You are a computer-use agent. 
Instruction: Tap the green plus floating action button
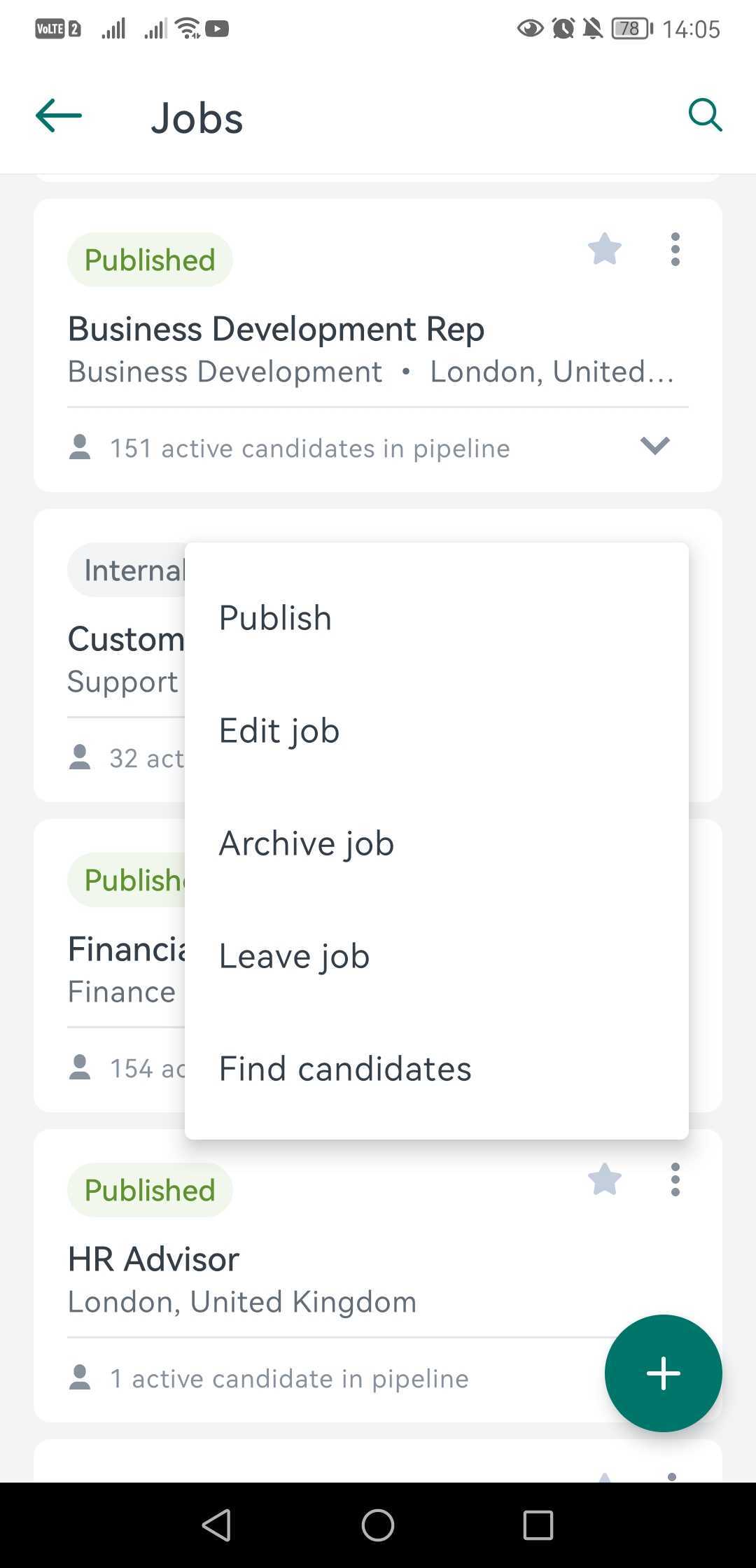point(664,1373)
